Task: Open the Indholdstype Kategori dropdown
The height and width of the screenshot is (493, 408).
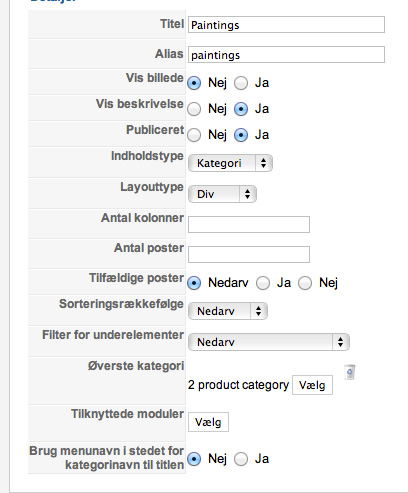Action: coord(230,163)
